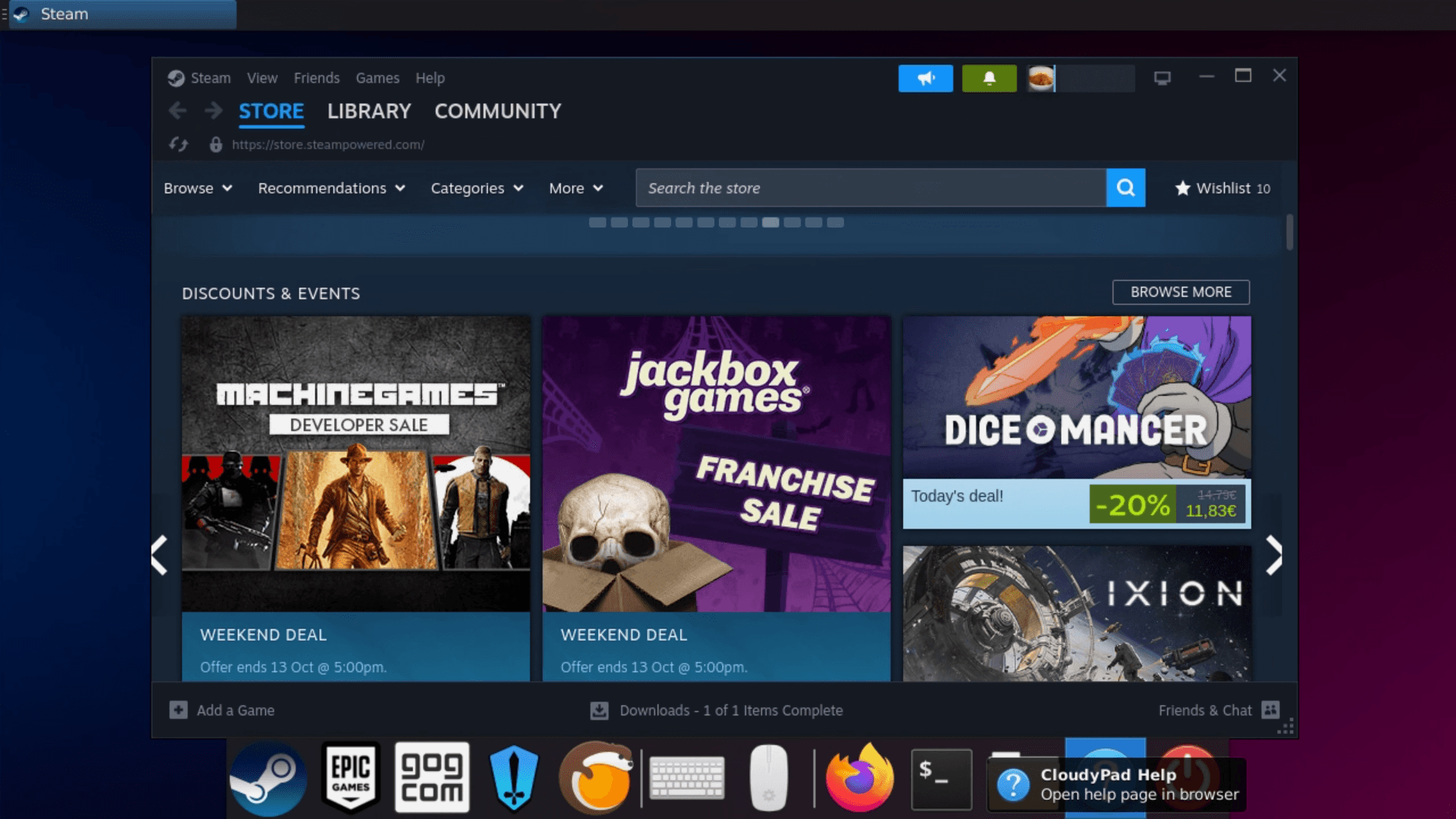Click the Search the store field
1456x819 pixels.
[x=870, y=188]
